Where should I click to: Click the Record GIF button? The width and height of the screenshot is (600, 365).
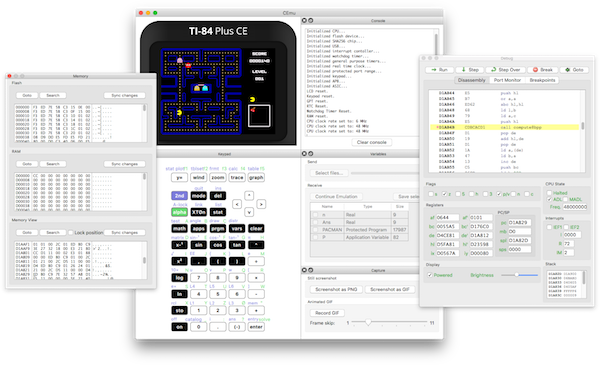point(327,313)
